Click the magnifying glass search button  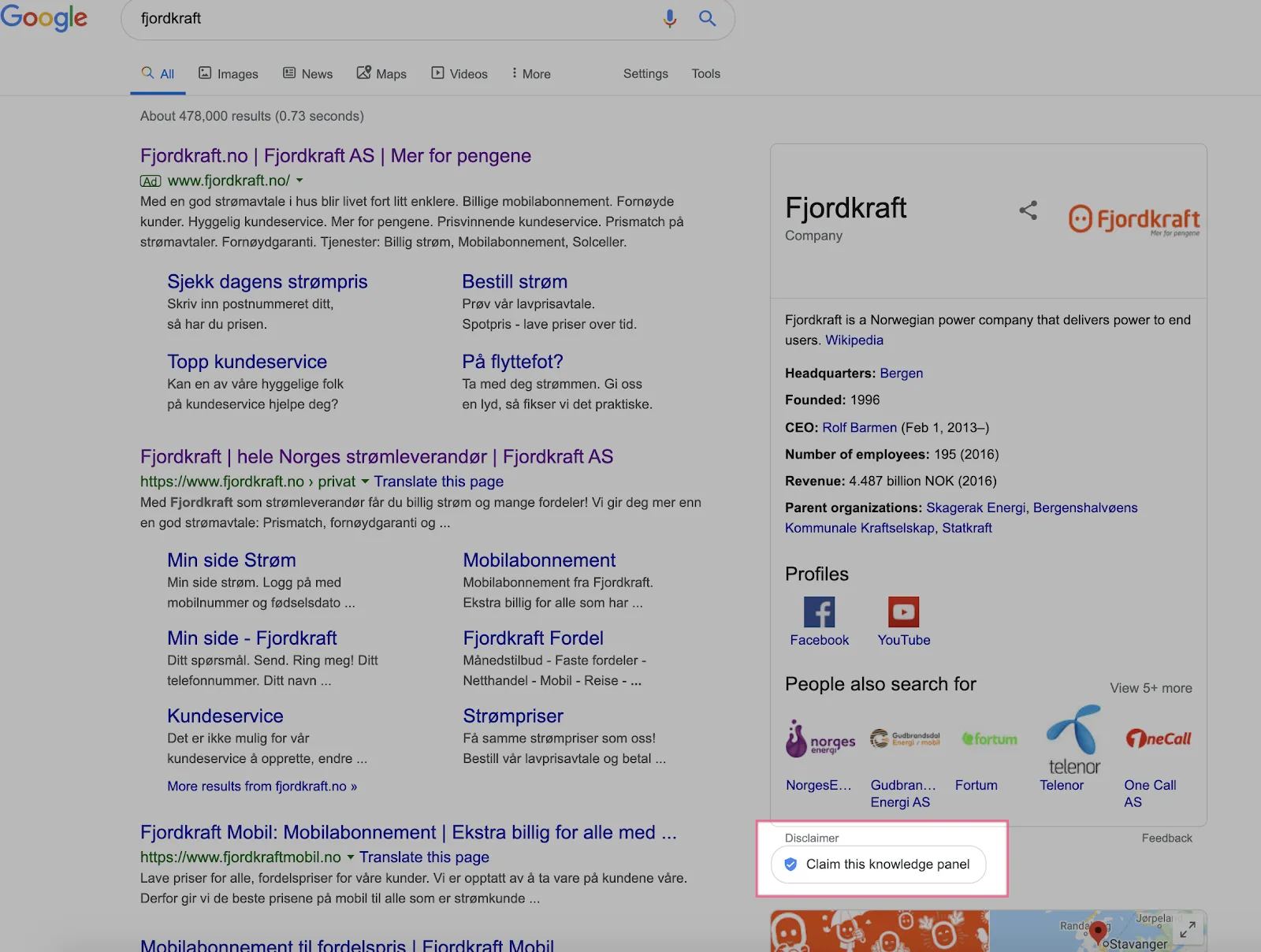click(707, 18)
